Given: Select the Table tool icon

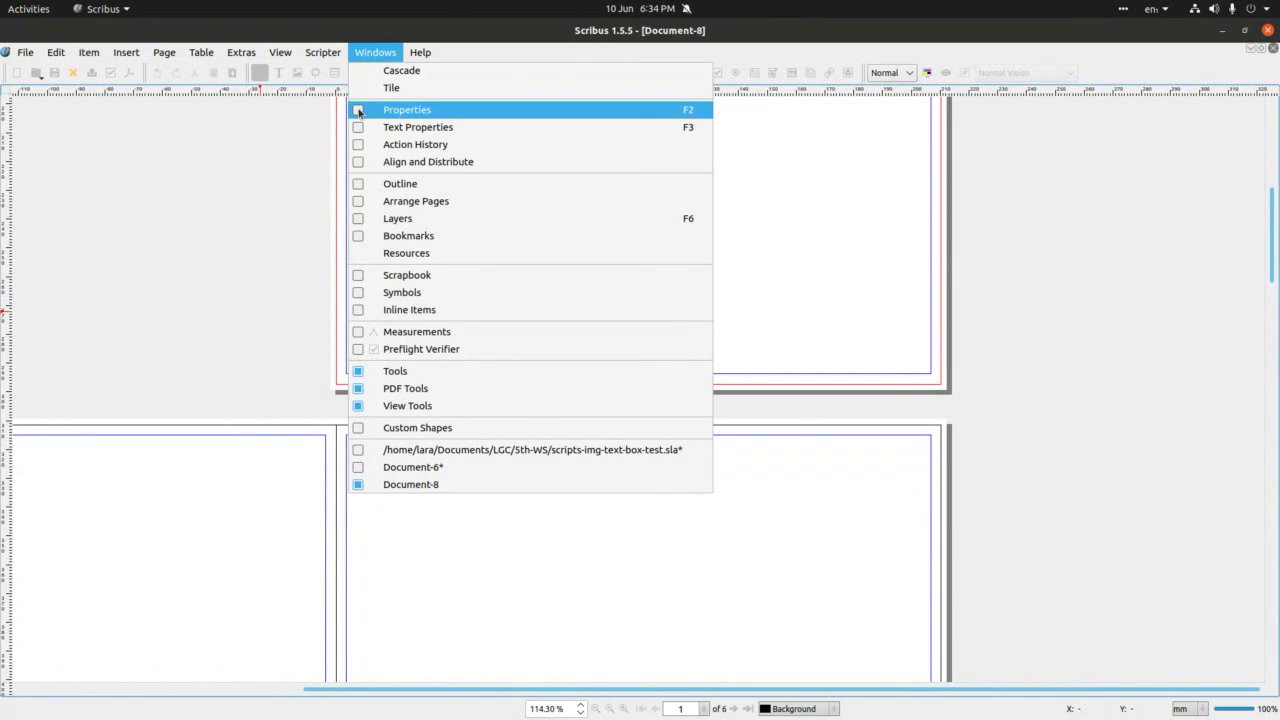Looking at the screenshot, I should tap(335, 73).
